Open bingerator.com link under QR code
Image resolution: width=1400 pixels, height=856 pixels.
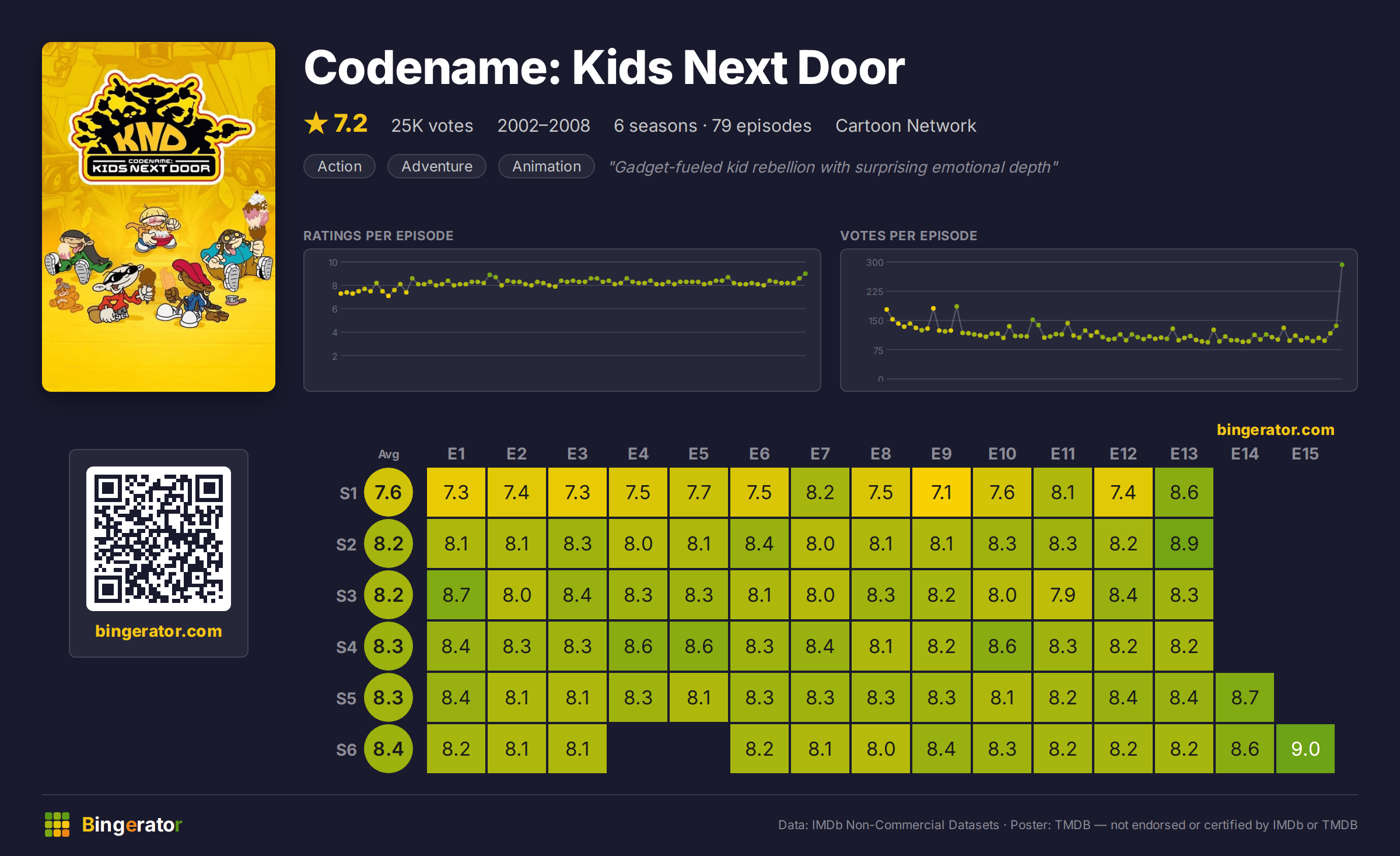[x=159, y=631]
